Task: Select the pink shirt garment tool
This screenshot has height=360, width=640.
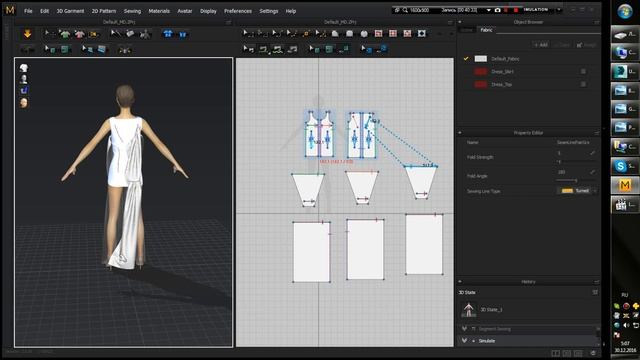Action: coord(79,34)
